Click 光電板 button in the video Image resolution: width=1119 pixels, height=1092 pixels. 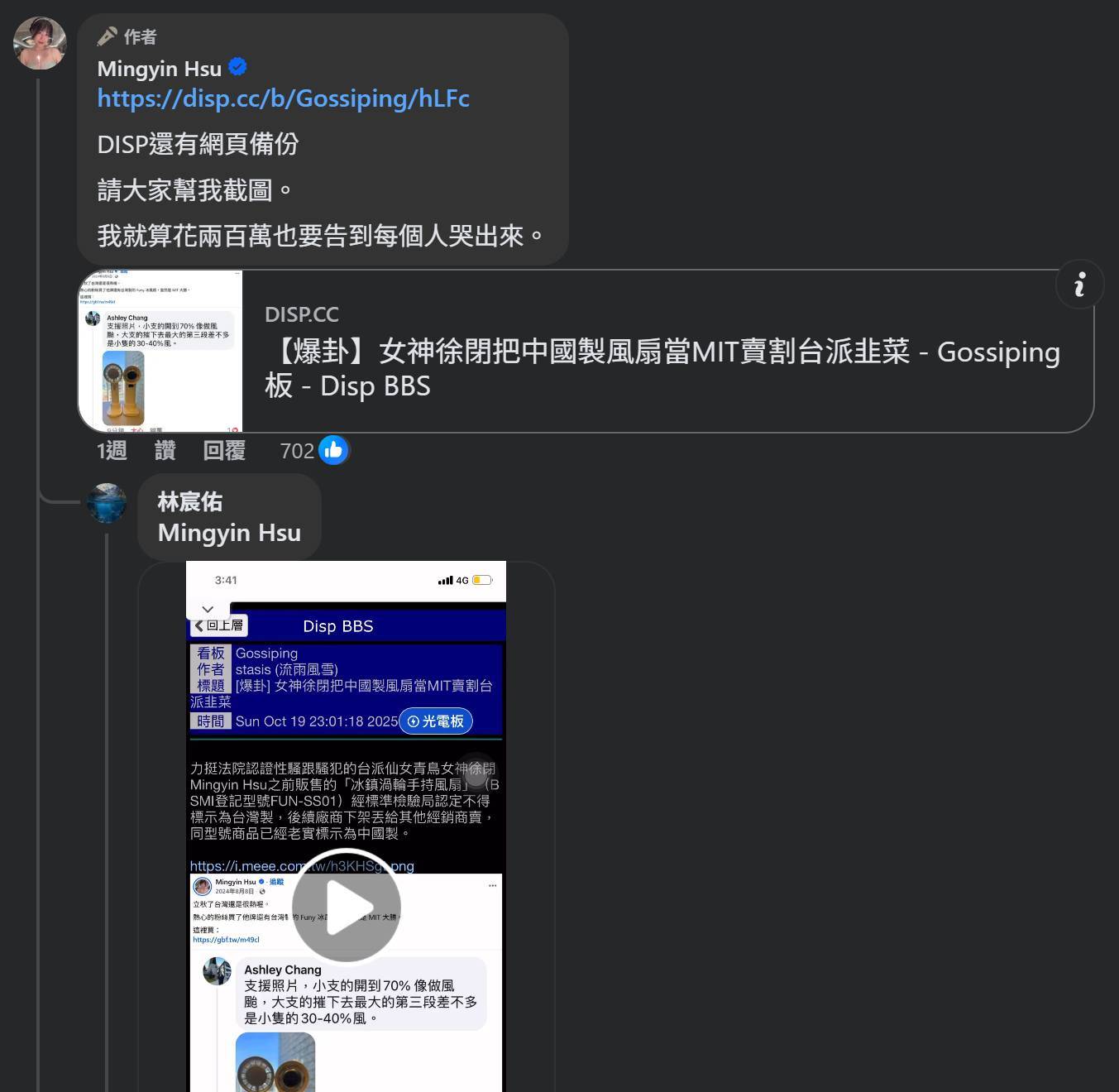[x=436, y=721]
